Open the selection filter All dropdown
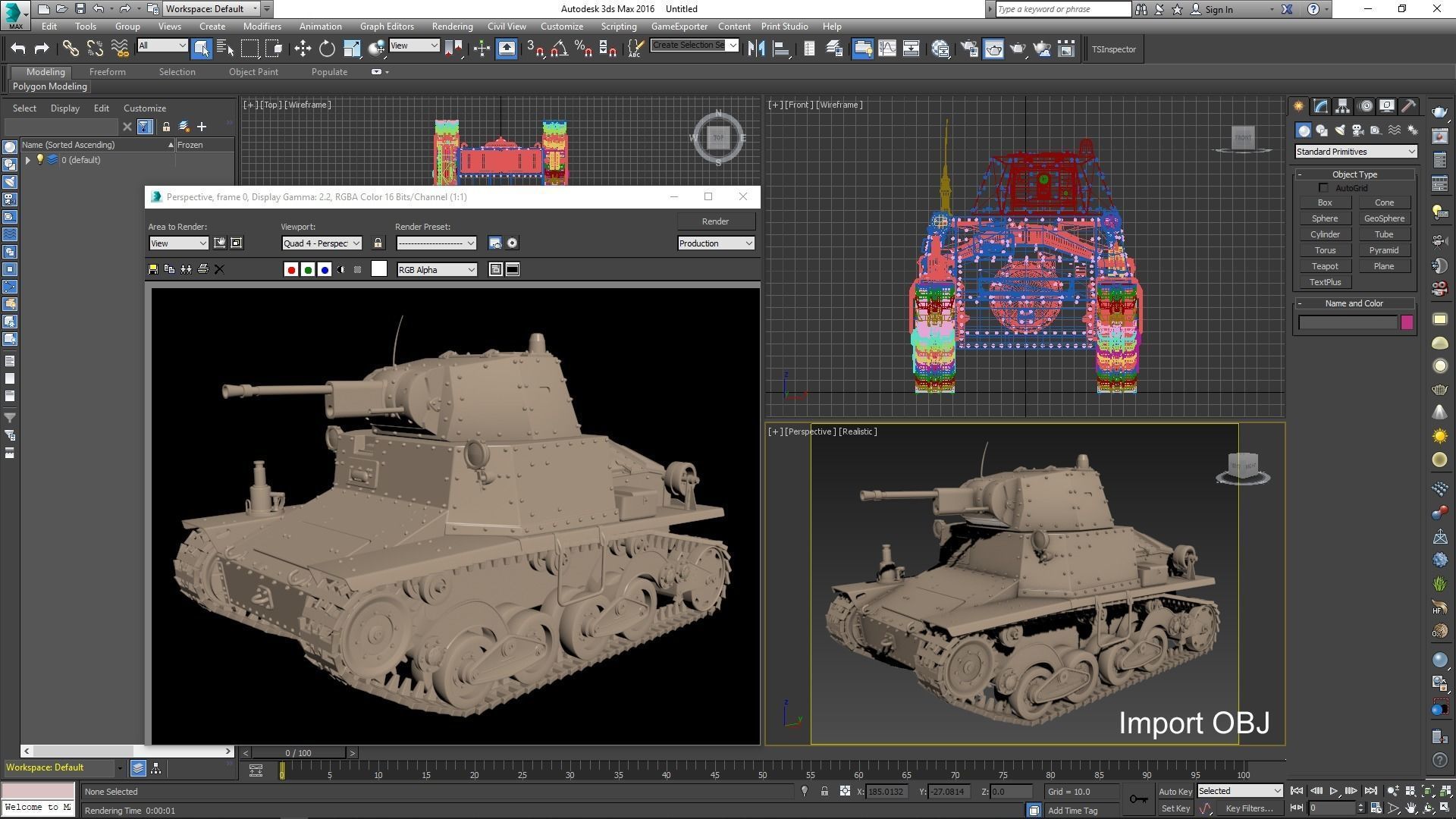 tap(162, 45)
